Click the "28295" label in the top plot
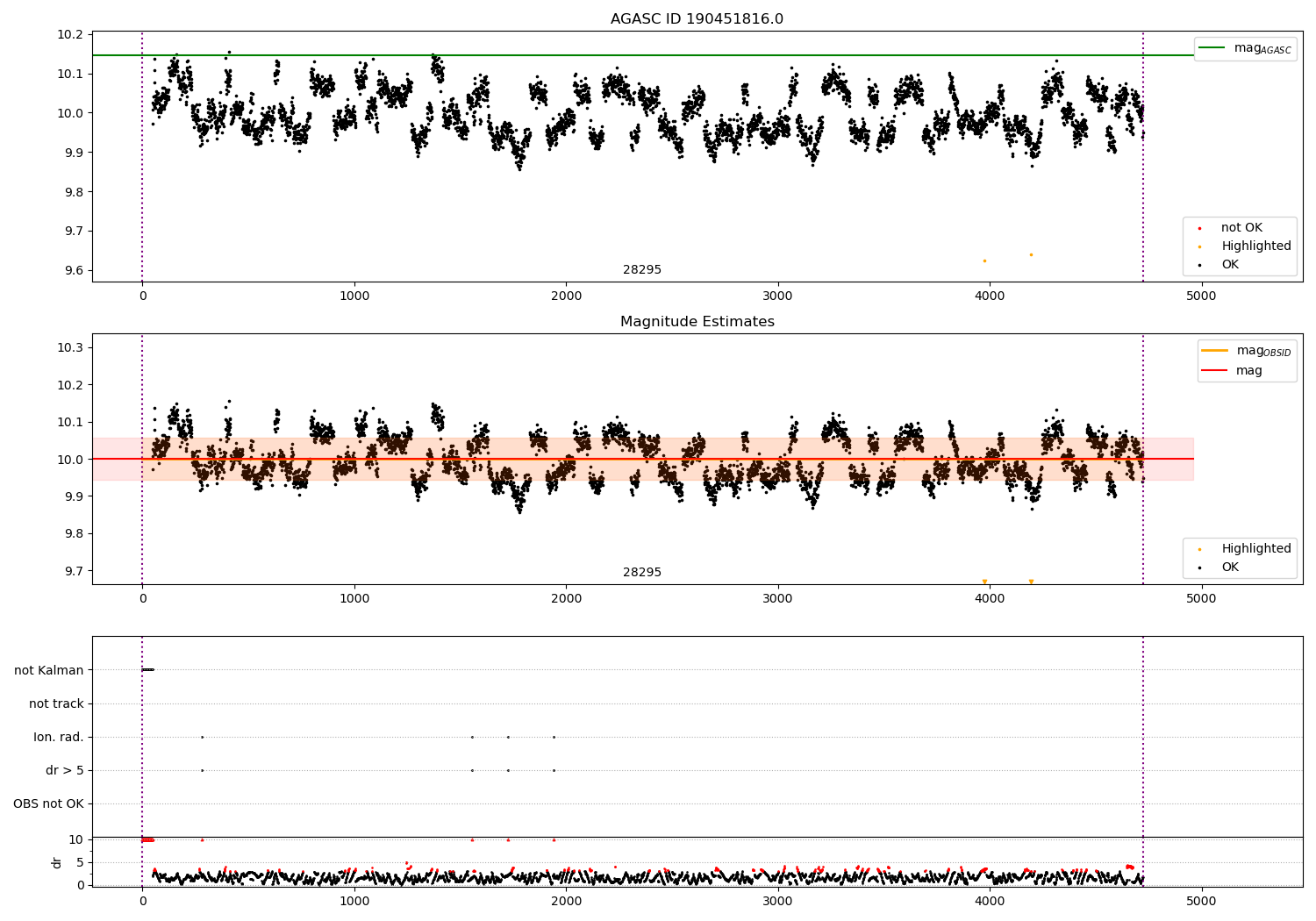The image size is (1316, 921). (642, 270)
